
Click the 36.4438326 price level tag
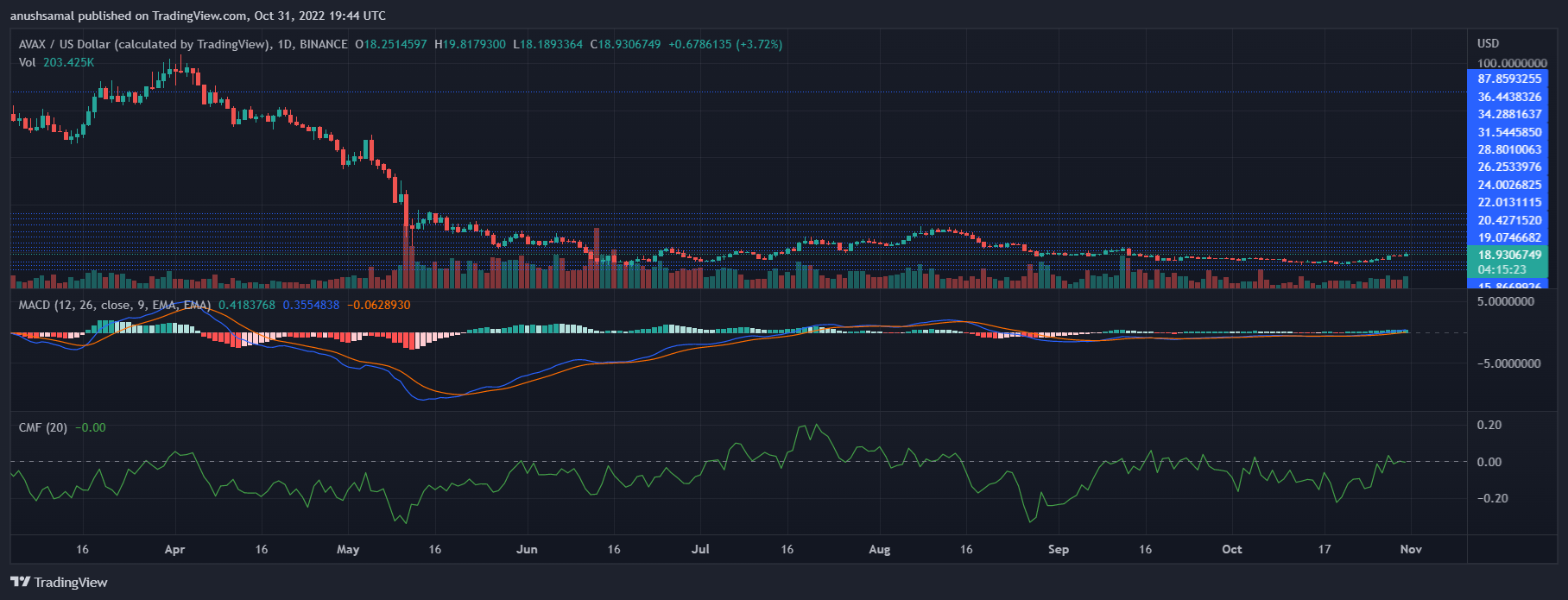click(1508, 97)
